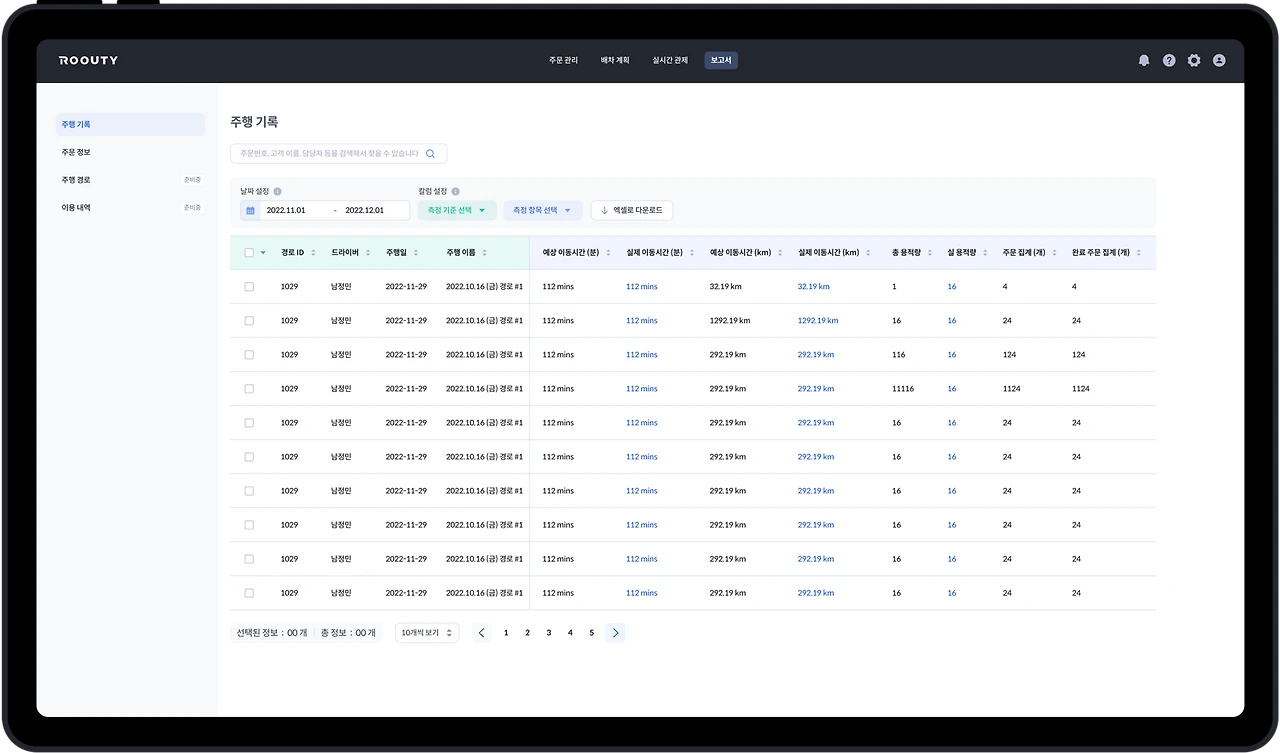Sort by the 총 용적량 column
This screenshot has height=753, width=1280.
[930, 253]
